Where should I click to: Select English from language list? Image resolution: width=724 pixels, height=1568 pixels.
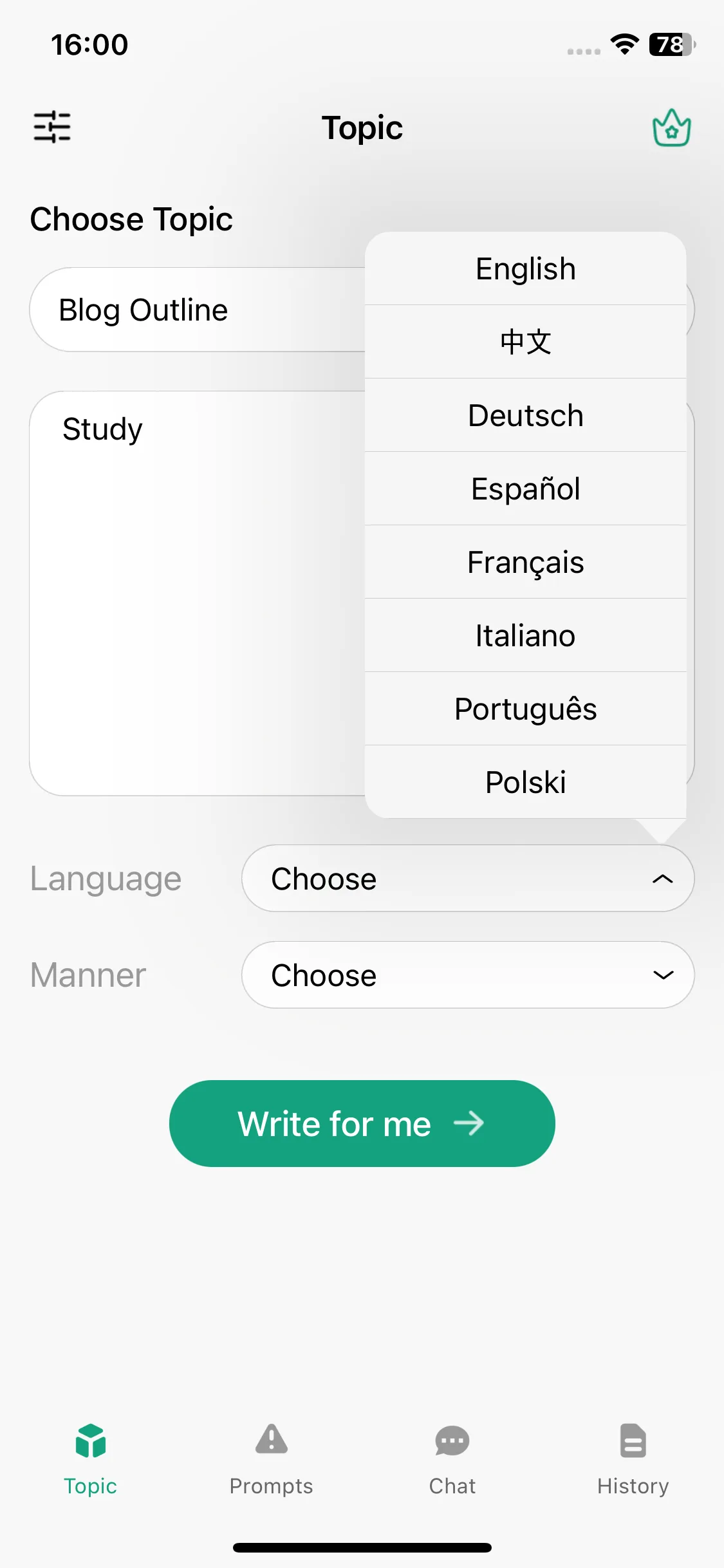(x=525, y=268)
